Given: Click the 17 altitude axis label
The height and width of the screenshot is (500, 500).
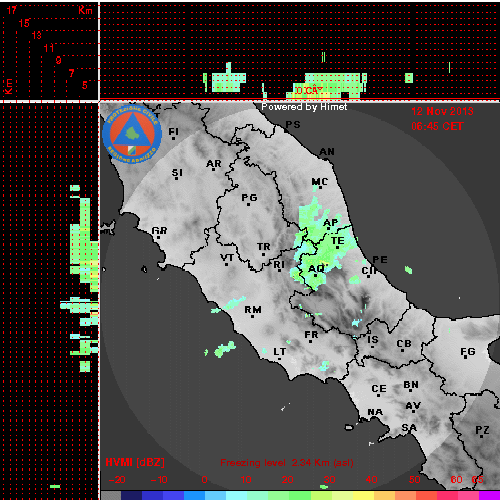Looking at the screenshot, I should [12, 10].
